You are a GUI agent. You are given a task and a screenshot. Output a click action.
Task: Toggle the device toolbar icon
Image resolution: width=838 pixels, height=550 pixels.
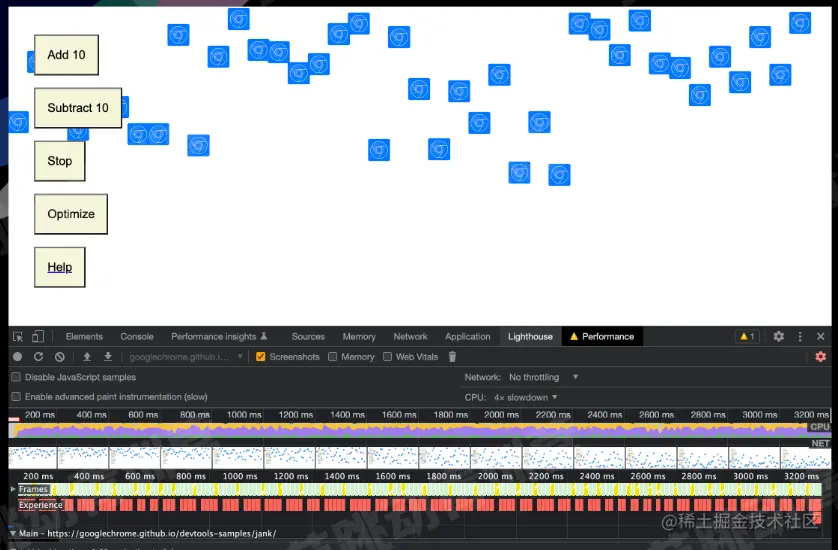(x=37, y=336)
